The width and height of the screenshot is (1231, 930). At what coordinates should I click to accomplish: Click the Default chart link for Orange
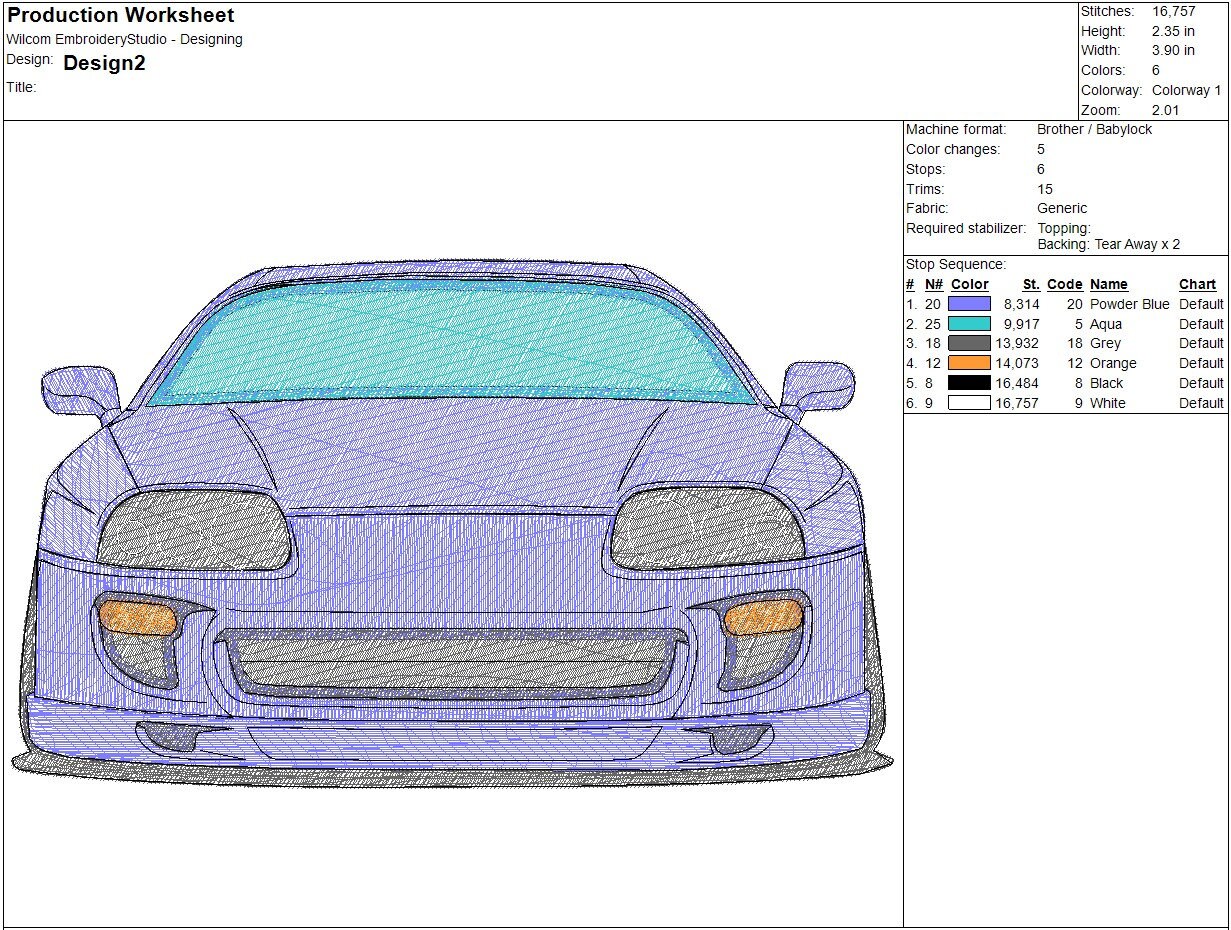coord(1201,363)
